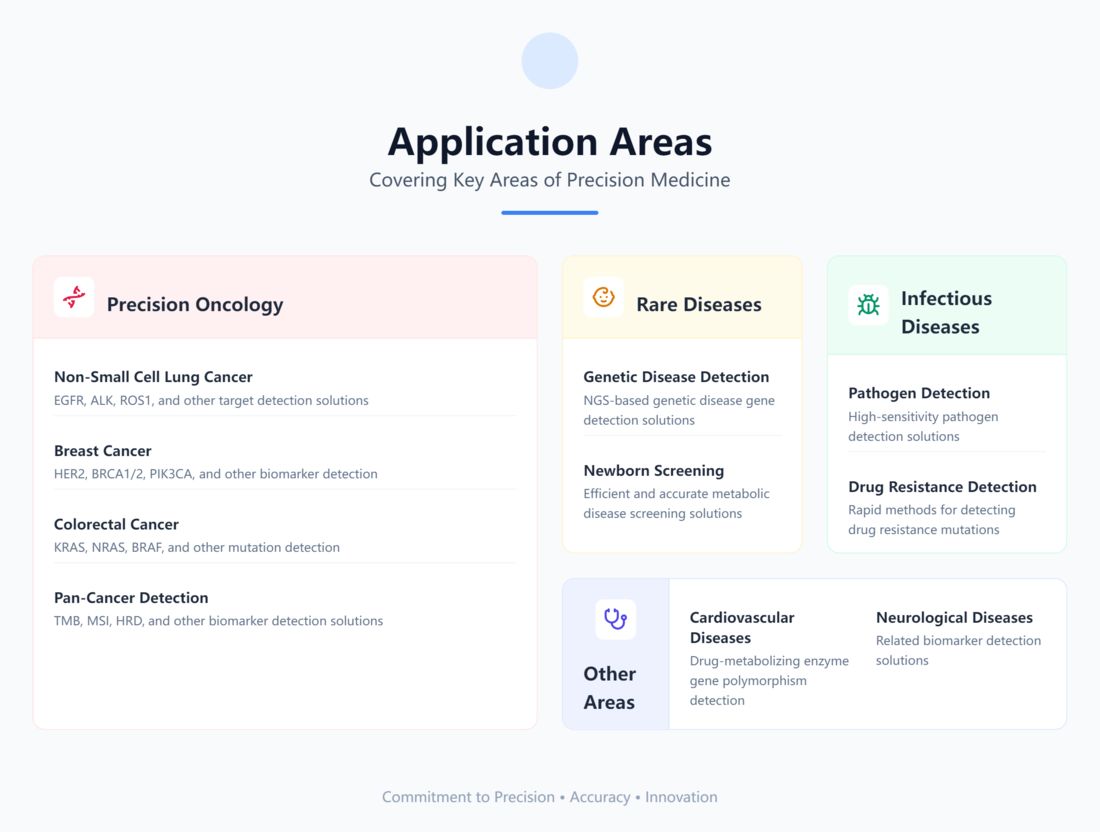Open Drug Resistance Detection entry
Image resolution: width=1100 pixels, height=832 pixels.
click(942, 487)
